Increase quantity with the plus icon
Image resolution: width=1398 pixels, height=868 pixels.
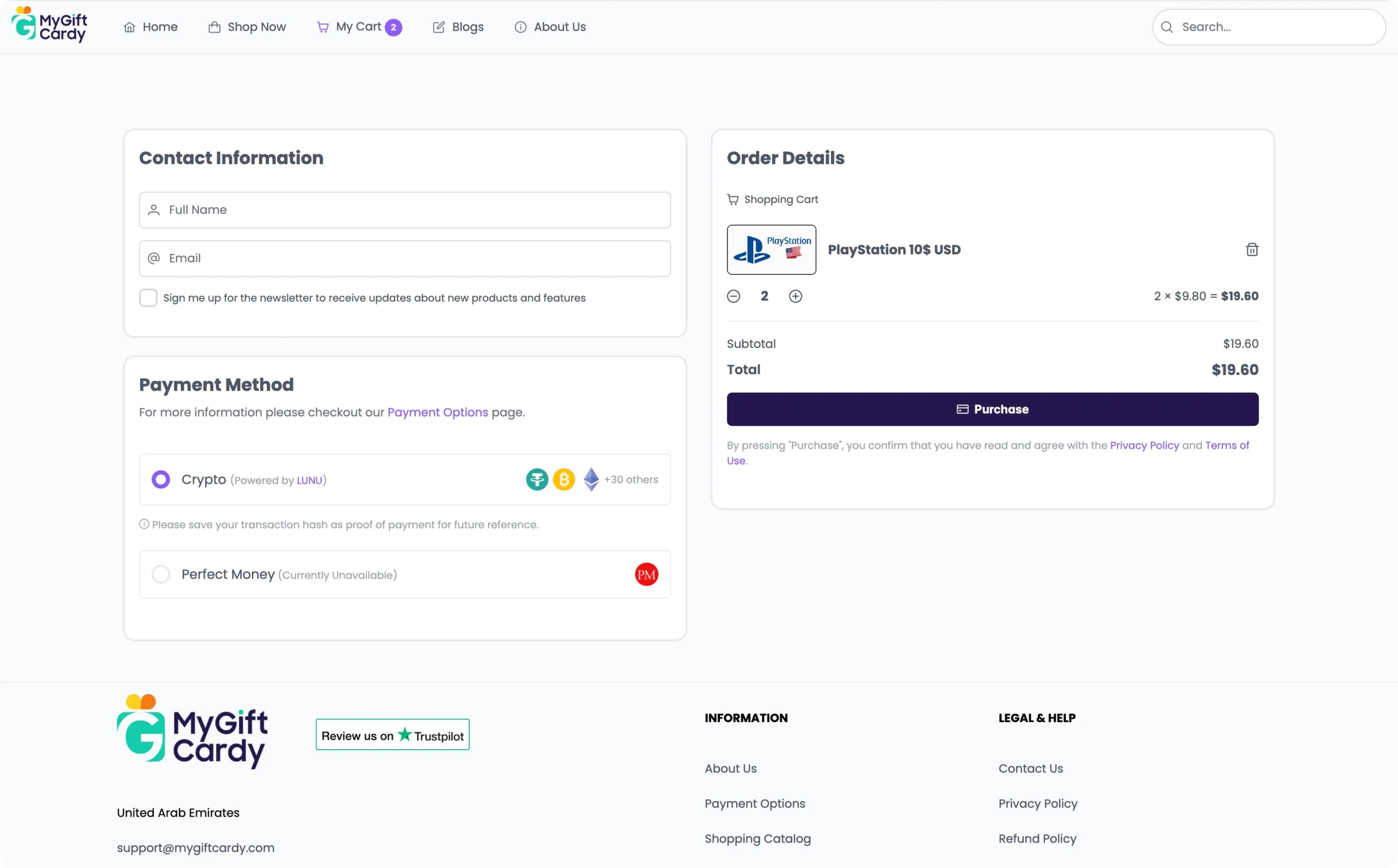(795, 296)
